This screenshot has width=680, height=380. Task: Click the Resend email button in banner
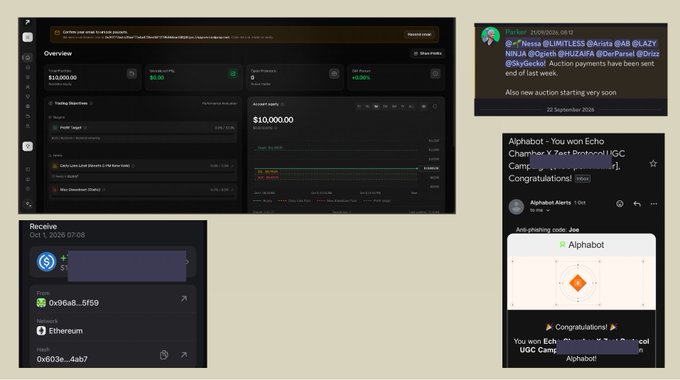(x=419, y=34)
